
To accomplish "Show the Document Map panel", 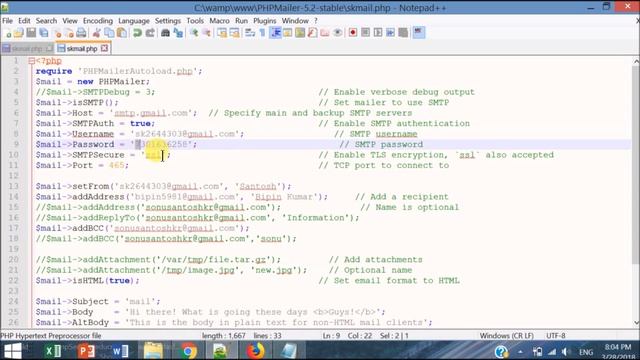I will (x=300, y=33).
